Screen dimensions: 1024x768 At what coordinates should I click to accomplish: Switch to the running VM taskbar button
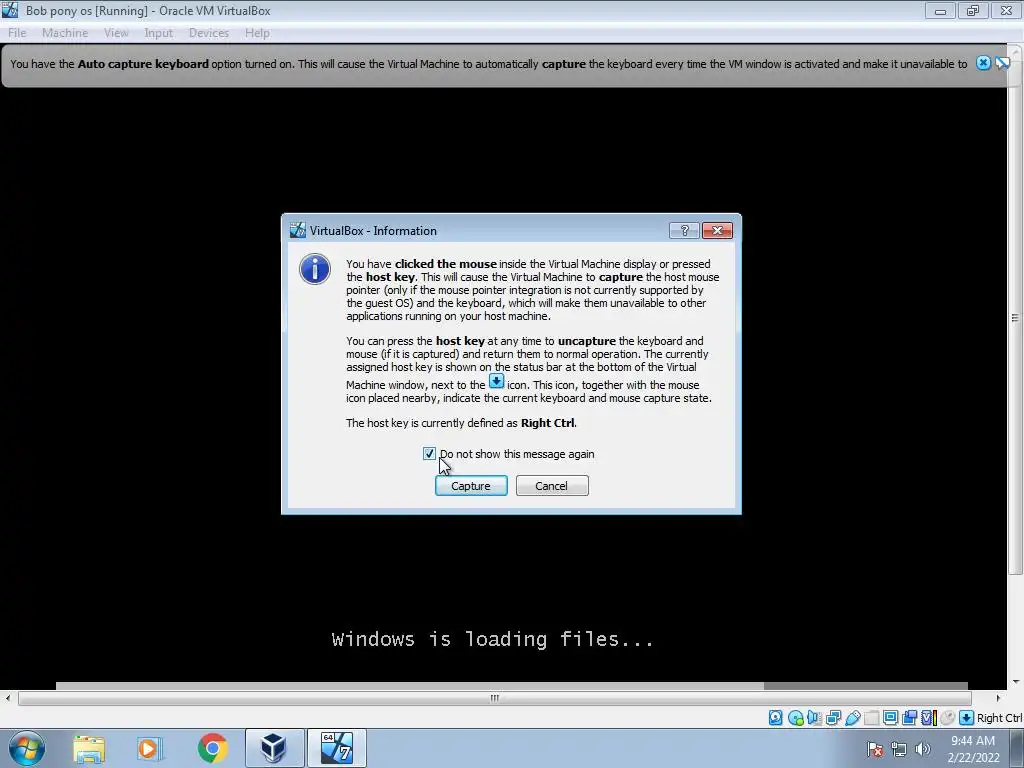click(x=337, y=748)
